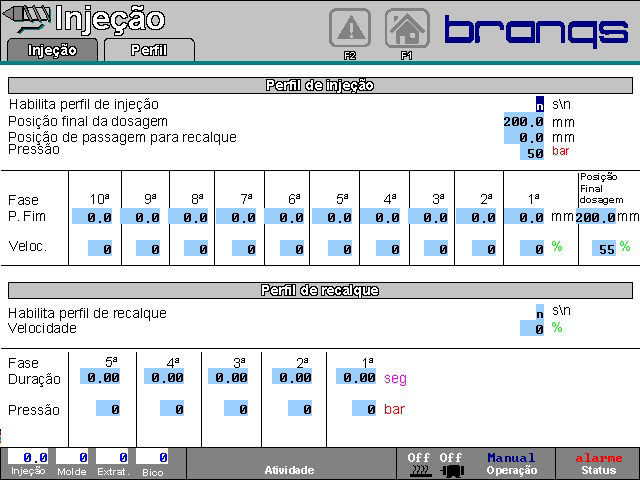640x480 pixels.
Task: Edit Duração field for recalque phase 5ª
Action: click(102, 378)
